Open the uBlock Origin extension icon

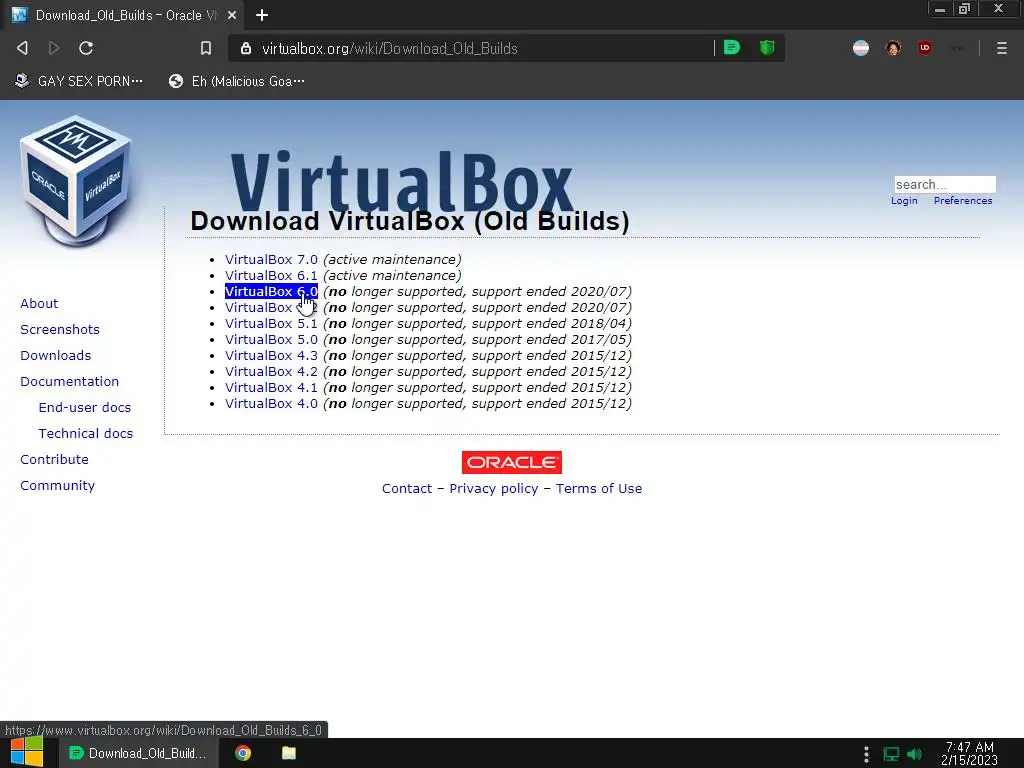[924, 48]
